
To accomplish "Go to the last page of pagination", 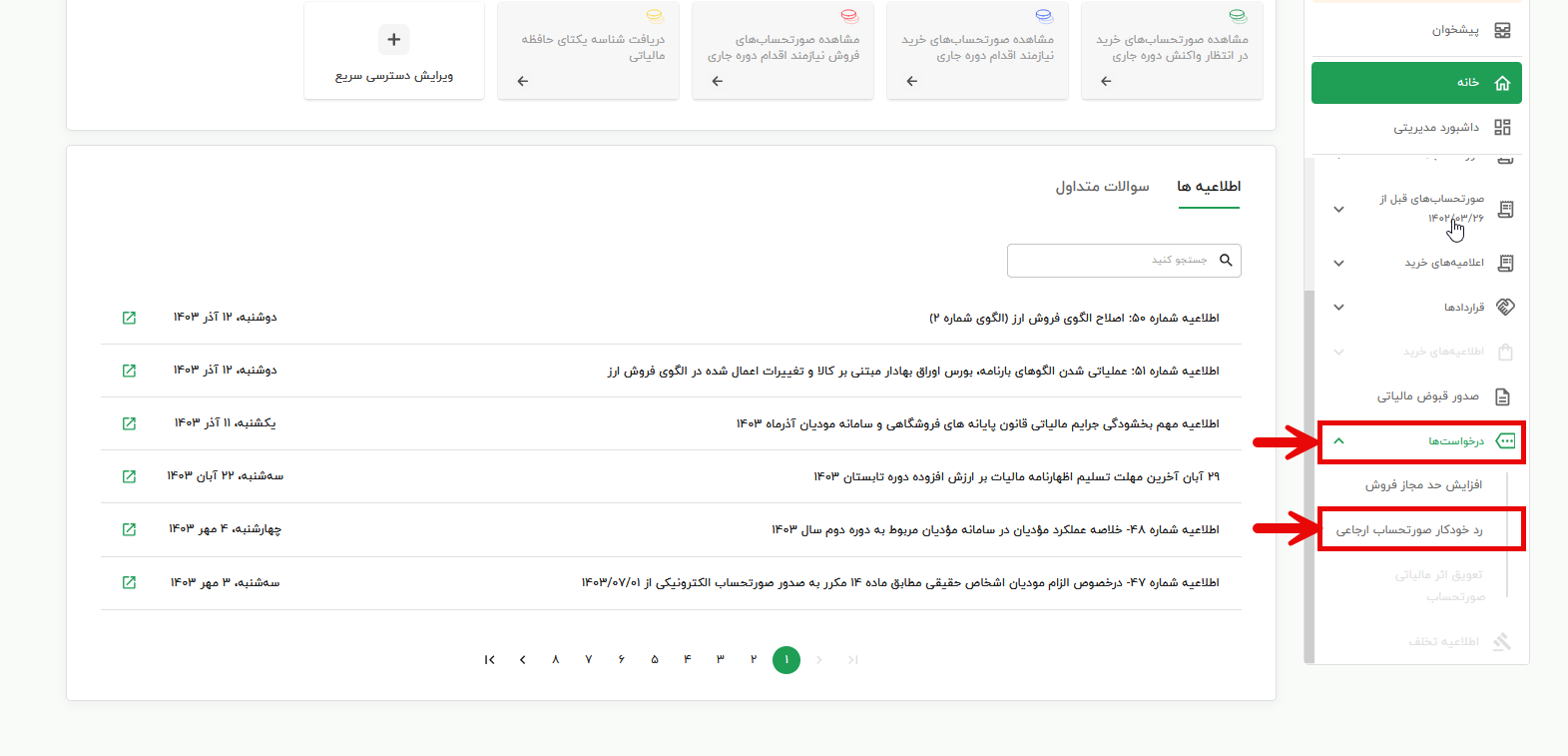I will click(x=490, y=659).
